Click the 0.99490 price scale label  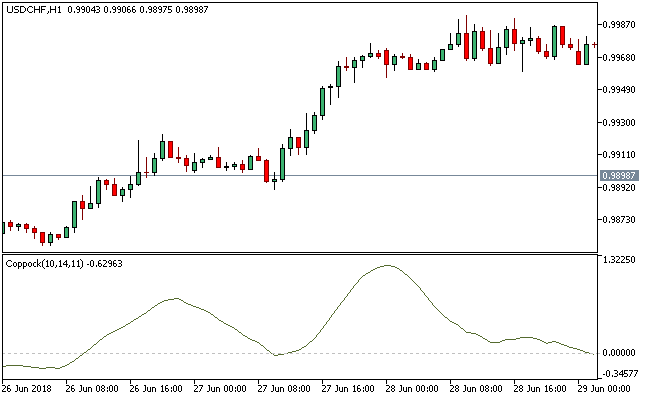(x=621, y=90)
